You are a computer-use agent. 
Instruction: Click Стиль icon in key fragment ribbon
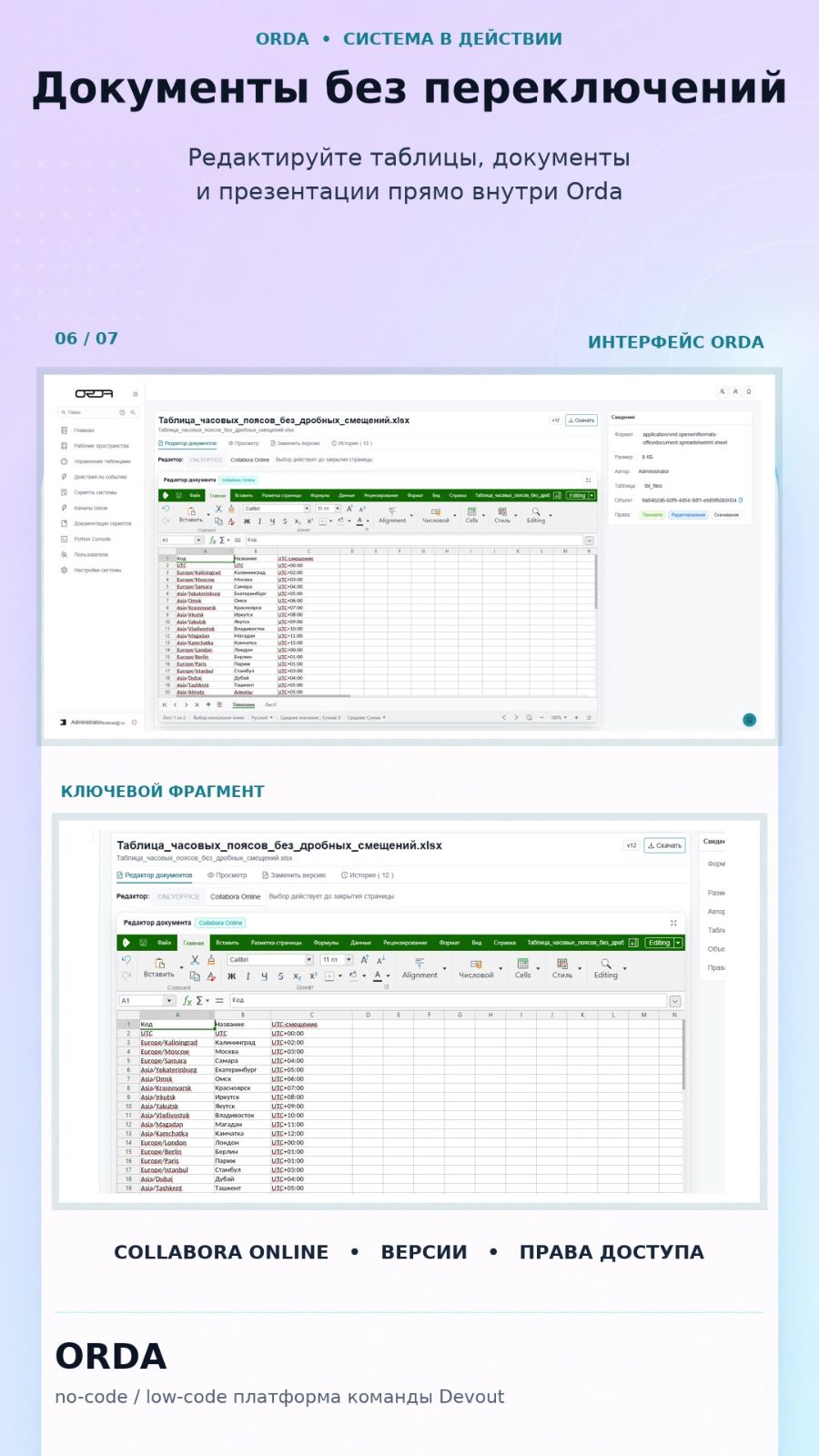(x=562, y=963)
